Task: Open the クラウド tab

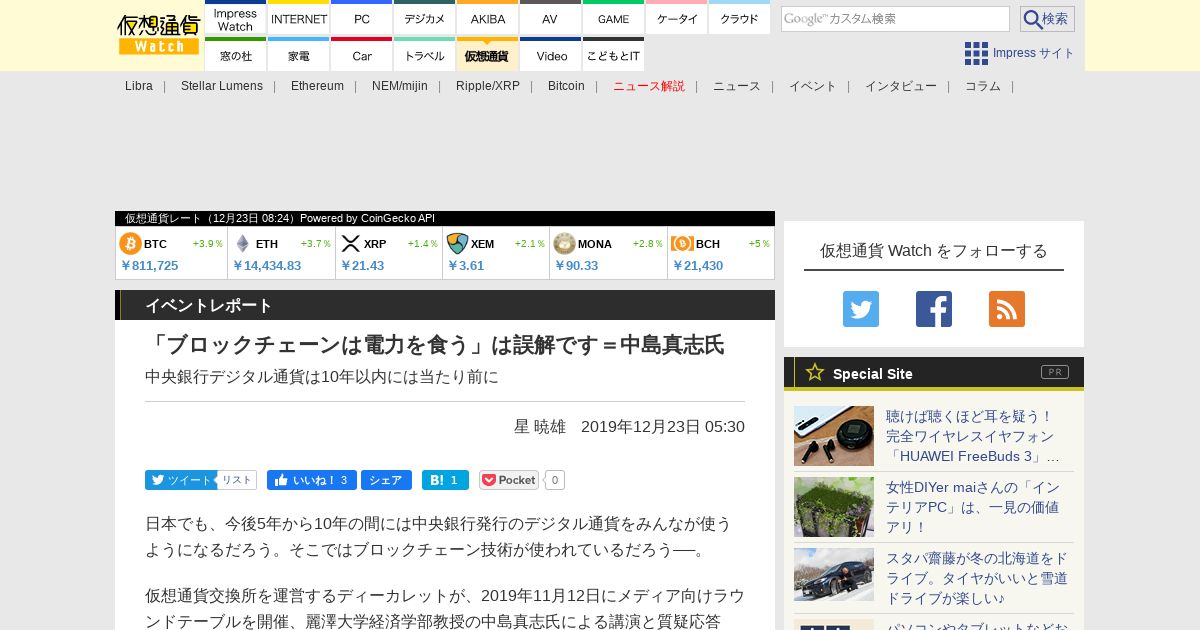Action: click(x=739, y=19)
